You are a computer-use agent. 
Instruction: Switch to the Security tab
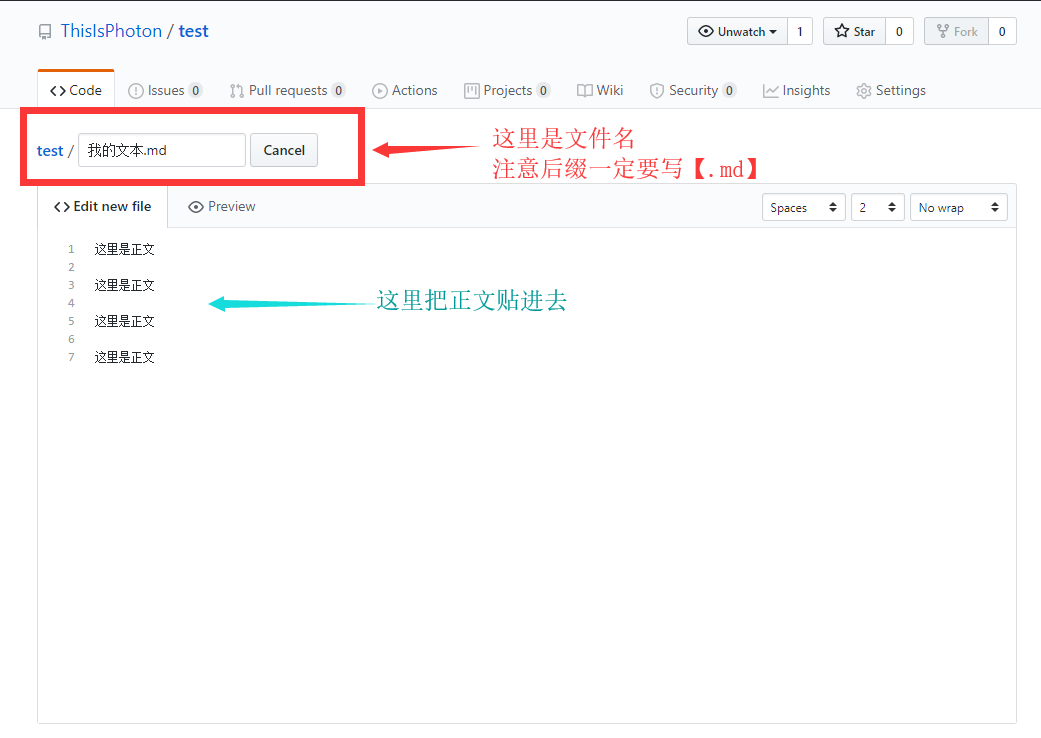693,90
